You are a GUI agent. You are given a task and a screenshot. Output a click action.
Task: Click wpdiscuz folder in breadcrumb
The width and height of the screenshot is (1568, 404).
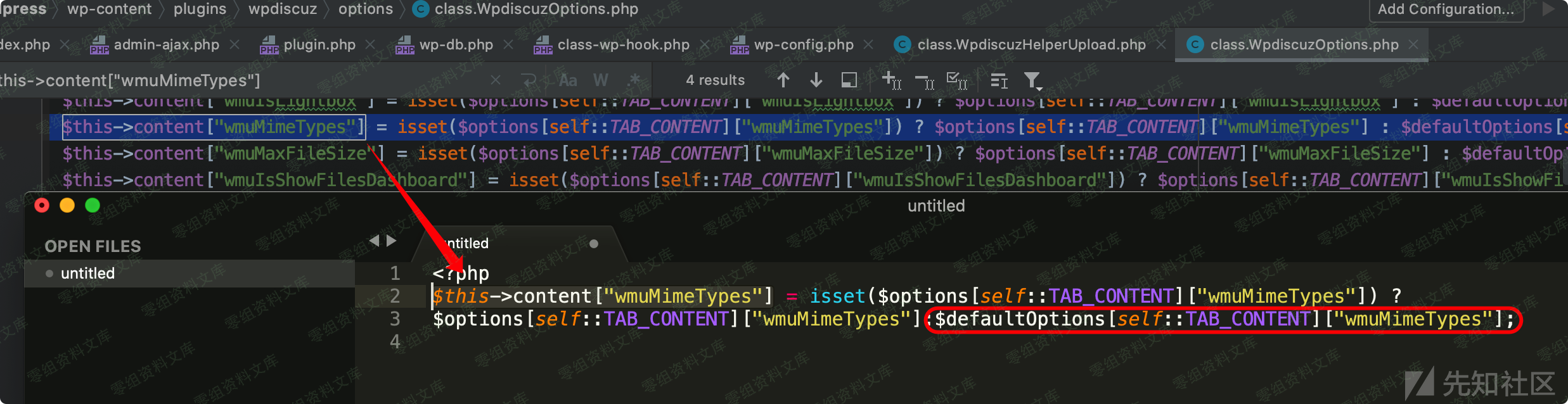pos(282,9)
